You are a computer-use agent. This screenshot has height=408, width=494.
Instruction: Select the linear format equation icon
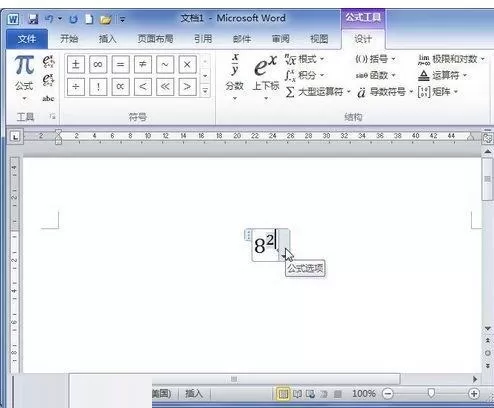[x=48, y=80]
